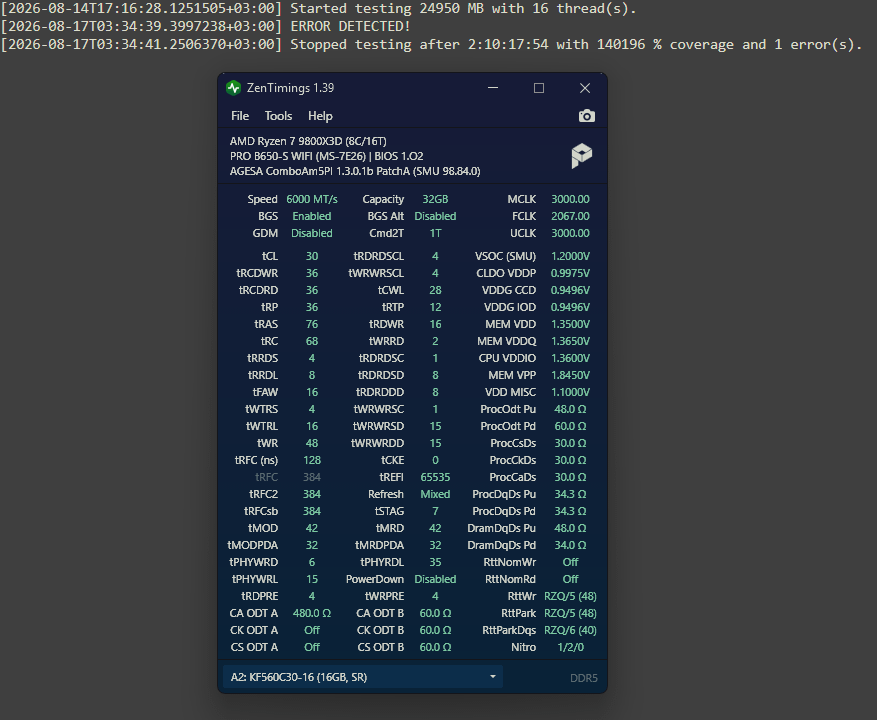Click the AGESA ComboAm5PI version line
Image resolution: width=877 pixels, height=720 pixels.
pyautogui.click(x=355, y=171)
